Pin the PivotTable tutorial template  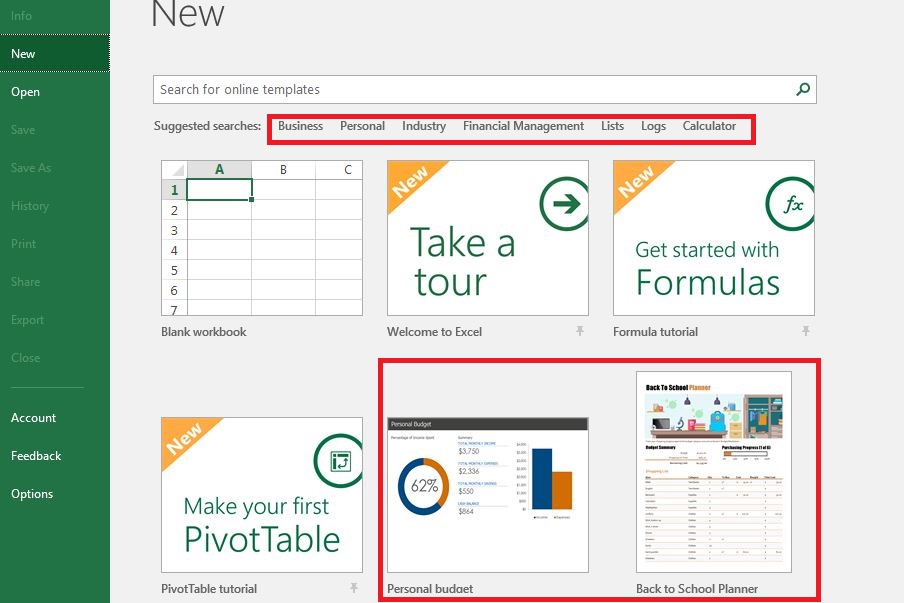[353, 588]
